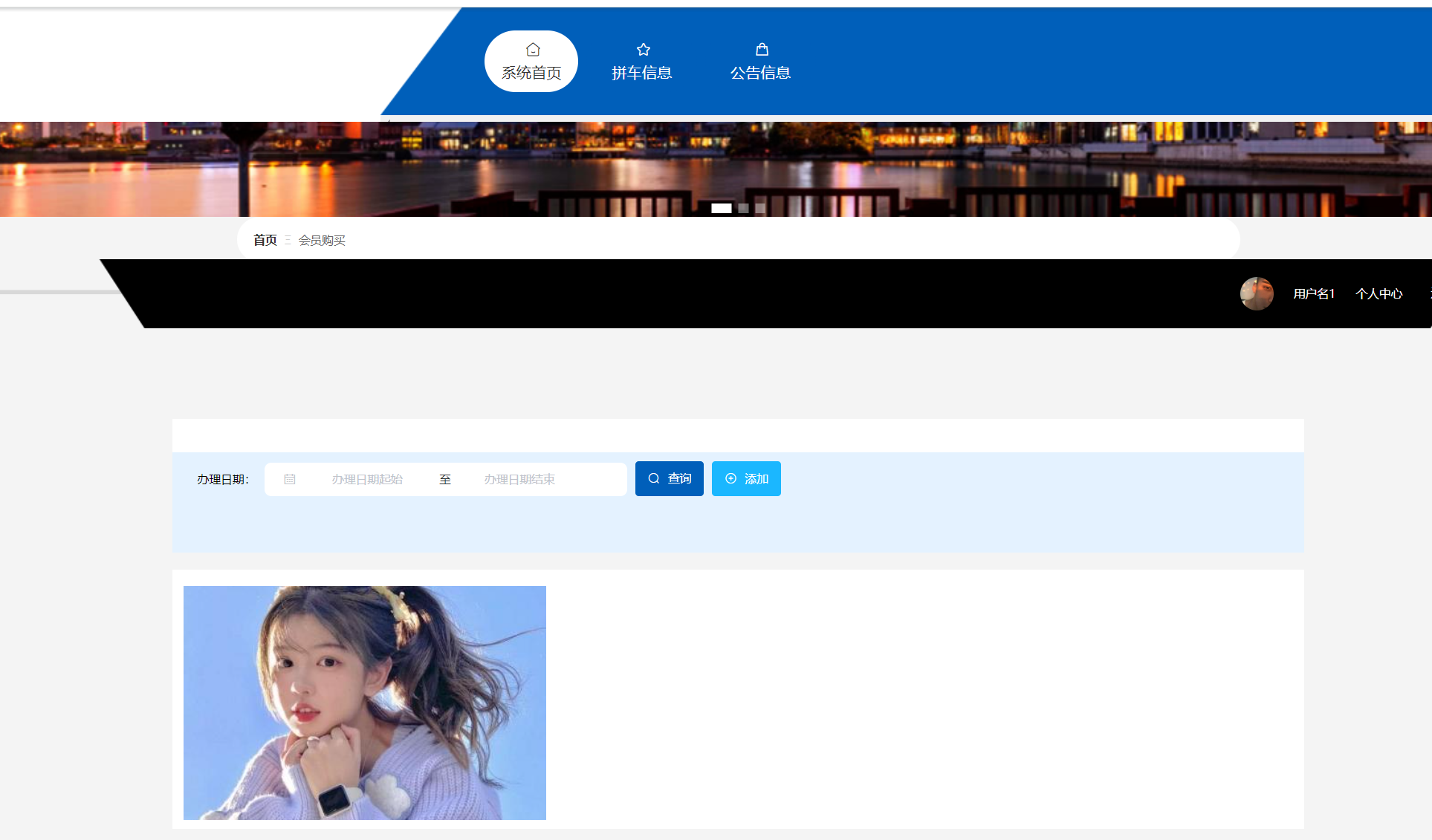1432x840 pixels.
Task: Select the first carousel indicator dot
Action: pyautogui.click(x=721, y=209)
